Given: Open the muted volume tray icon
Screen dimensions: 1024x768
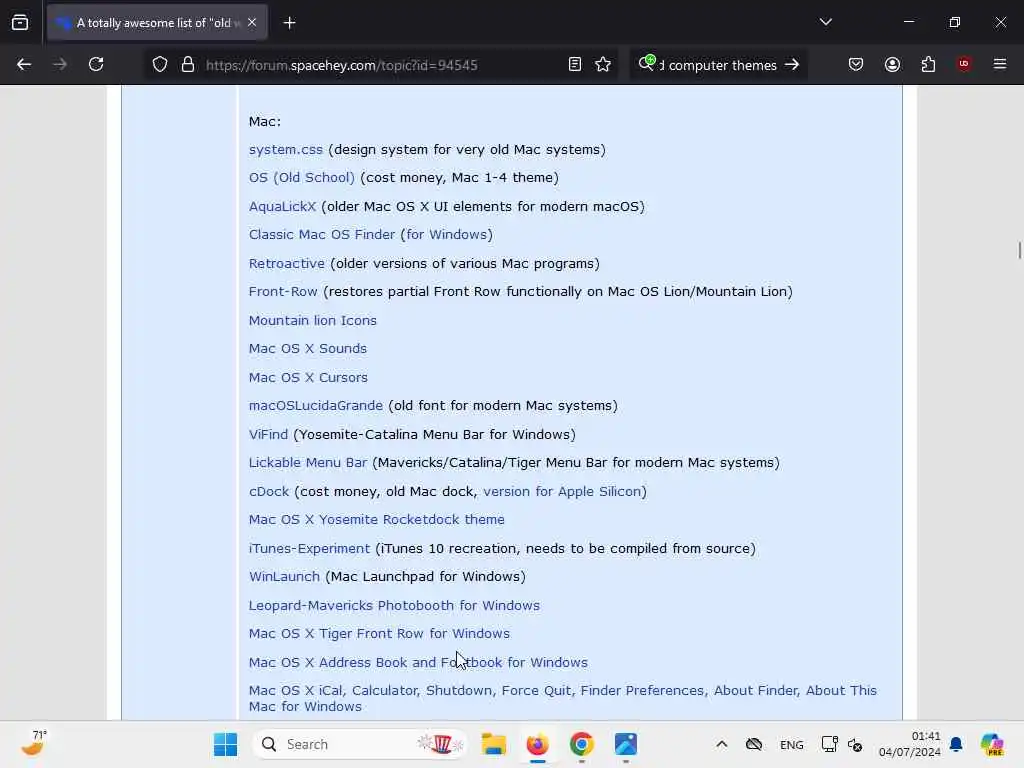Looking at the screenshot, I should pyautogui.click(x=855, y=744).
